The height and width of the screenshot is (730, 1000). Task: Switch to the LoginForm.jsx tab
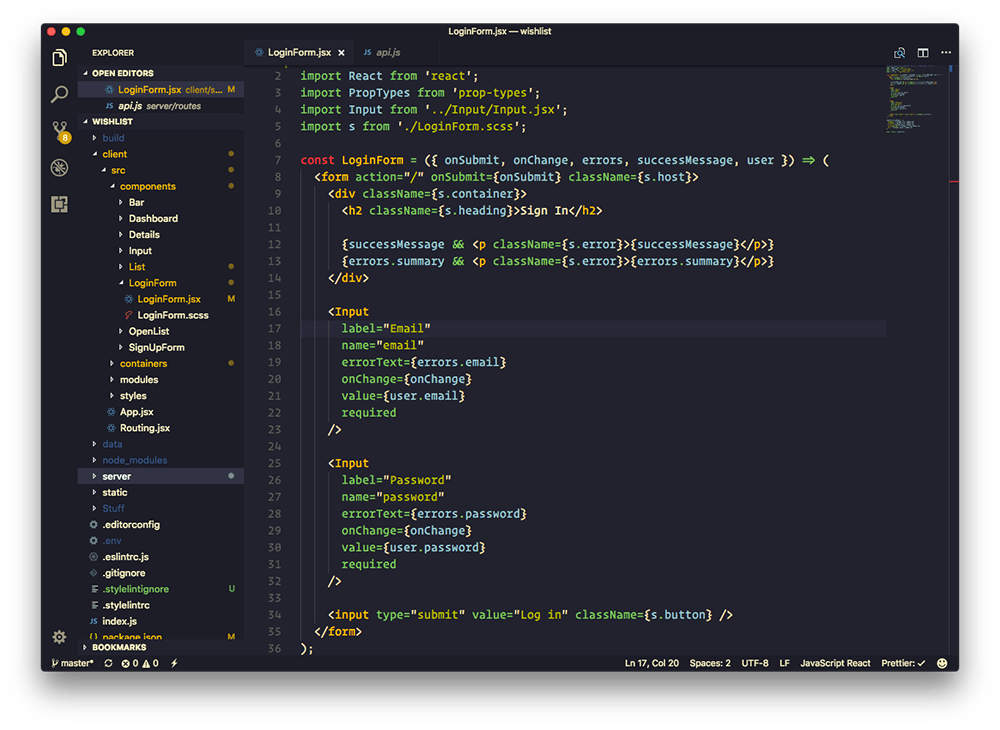298,52
